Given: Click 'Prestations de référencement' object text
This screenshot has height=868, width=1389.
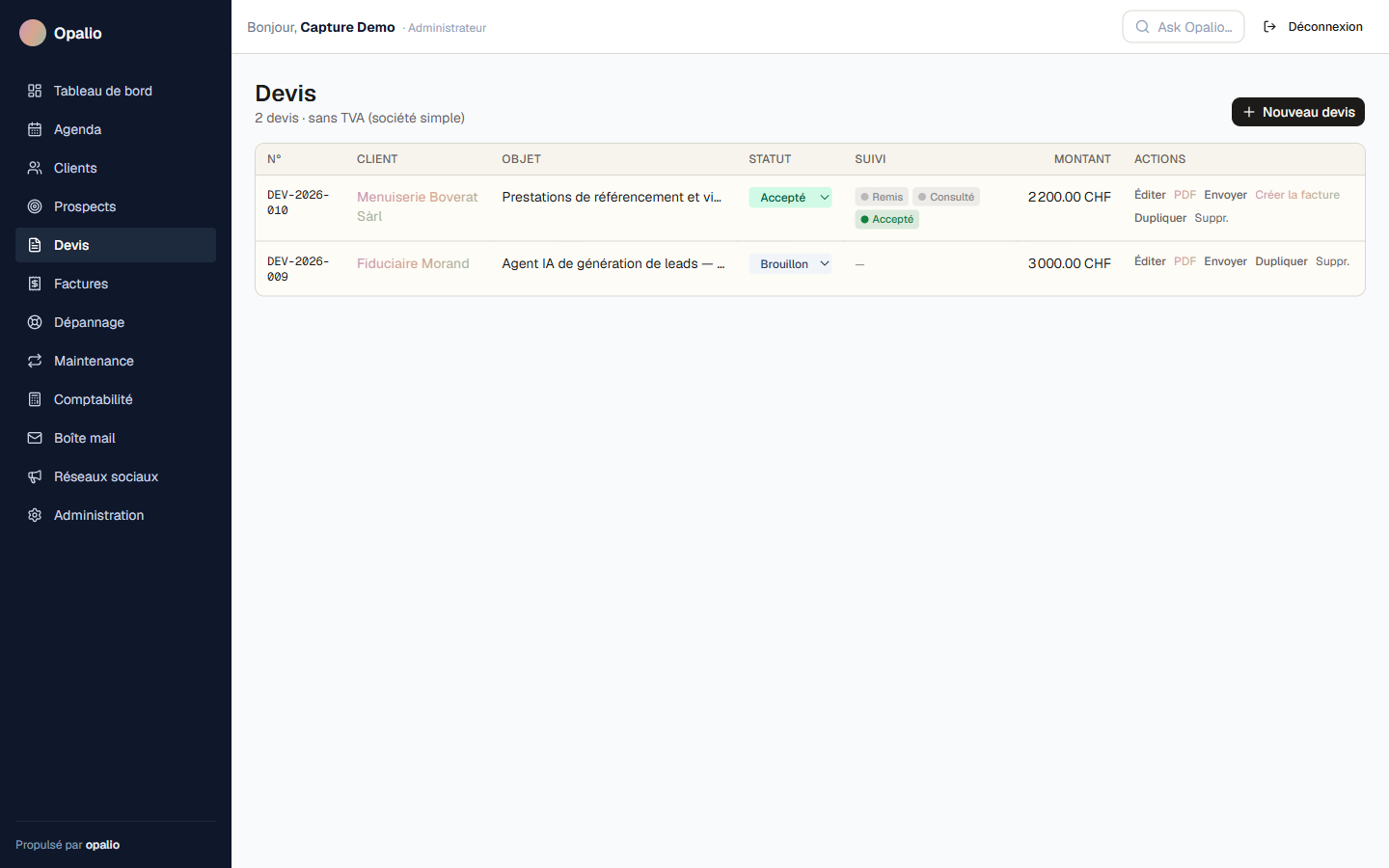Looking at the screenshot, I should pyautogui.click(x=612, y=197).
